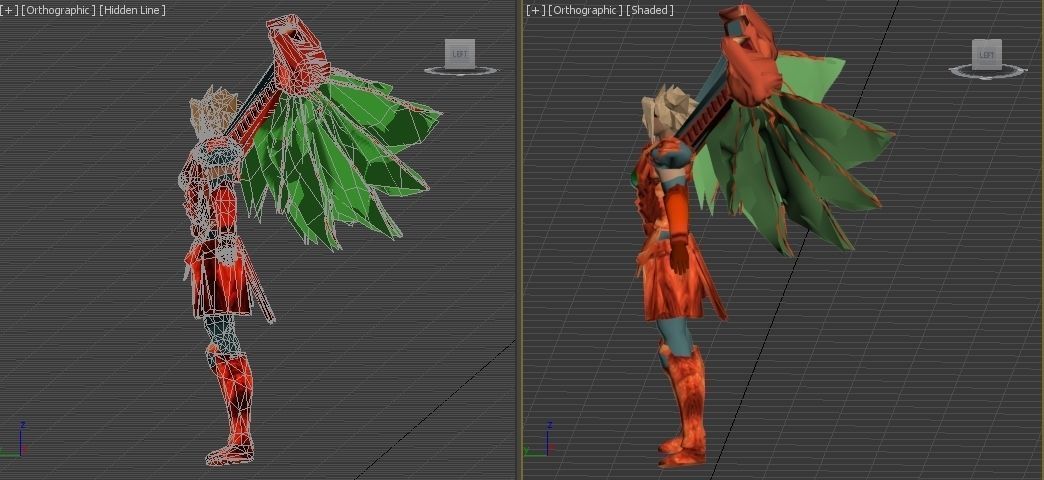Viewport: 1044px width, 480px height.
Task: Click the ViewCube compass ring in right viewport
Action: (x=987, y=71)
